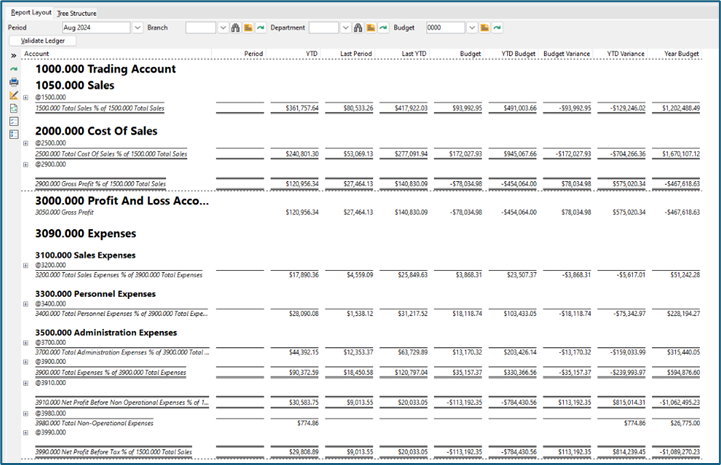Switch to the Tree Structure tab
The width and height of the screenshot is (721, 465).
tap(77, 13)
